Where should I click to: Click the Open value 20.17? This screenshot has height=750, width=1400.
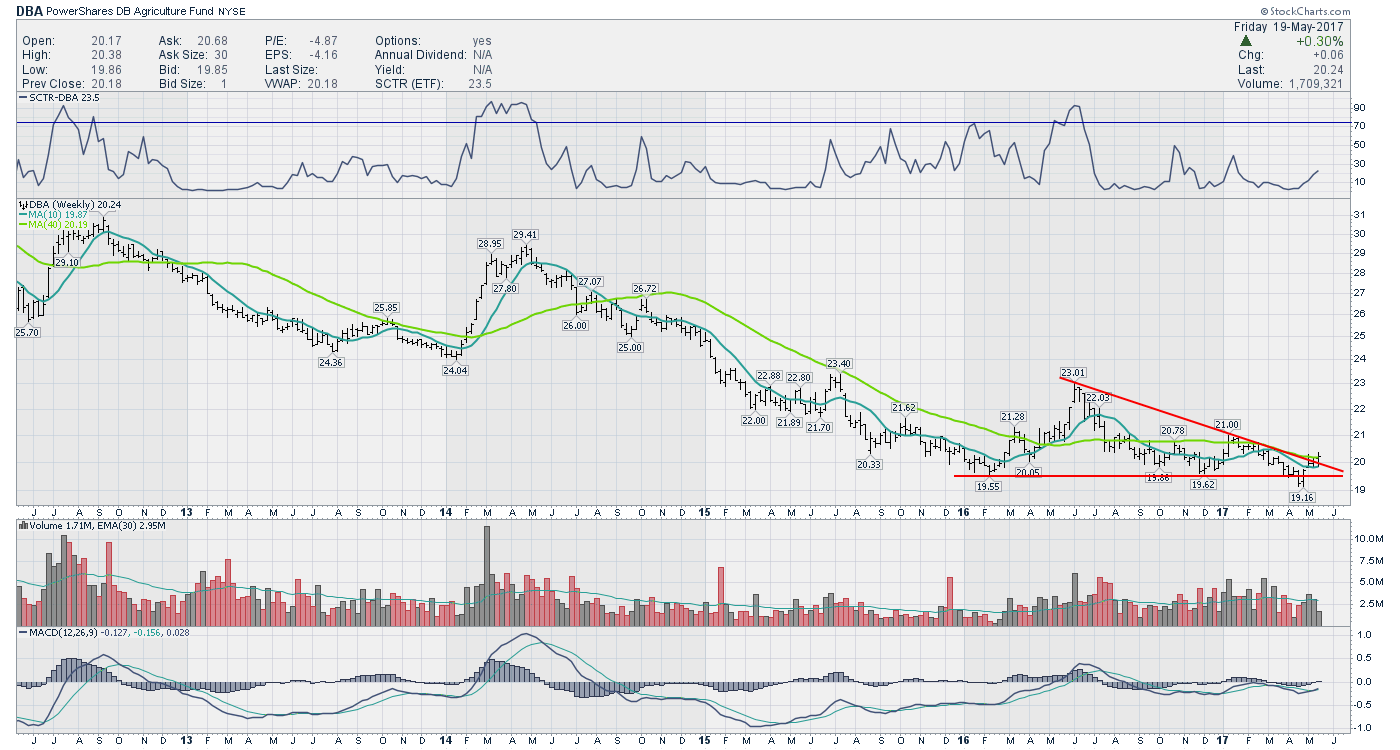coord(107,41)
